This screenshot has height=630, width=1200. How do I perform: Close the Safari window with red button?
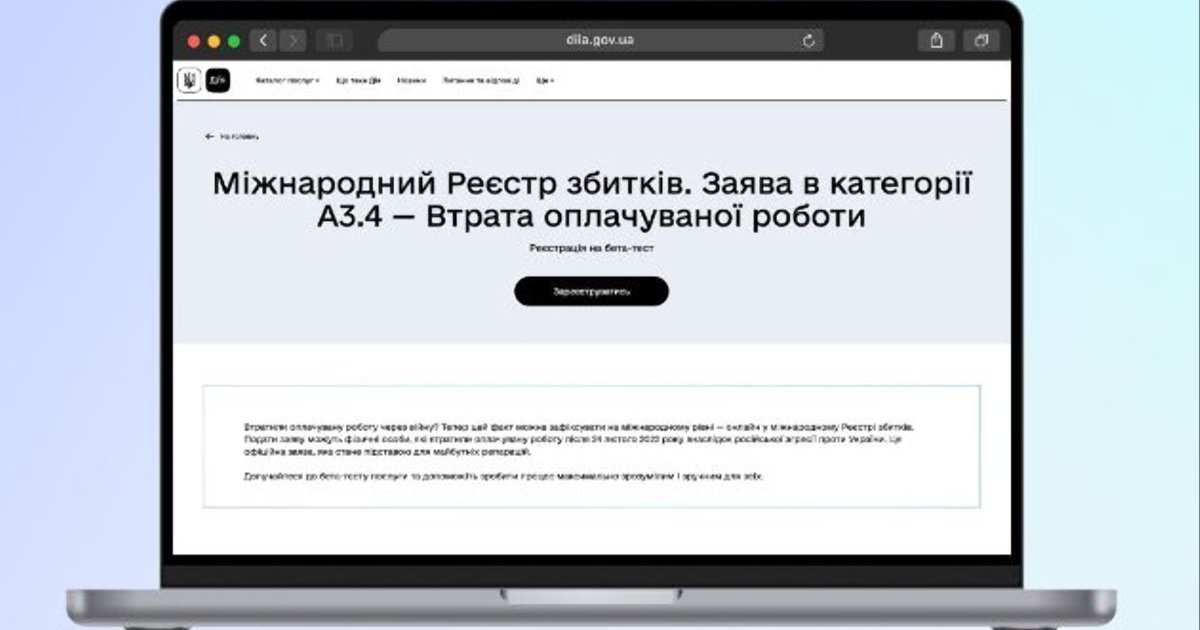pyautogui.click(x=193, y=41)
